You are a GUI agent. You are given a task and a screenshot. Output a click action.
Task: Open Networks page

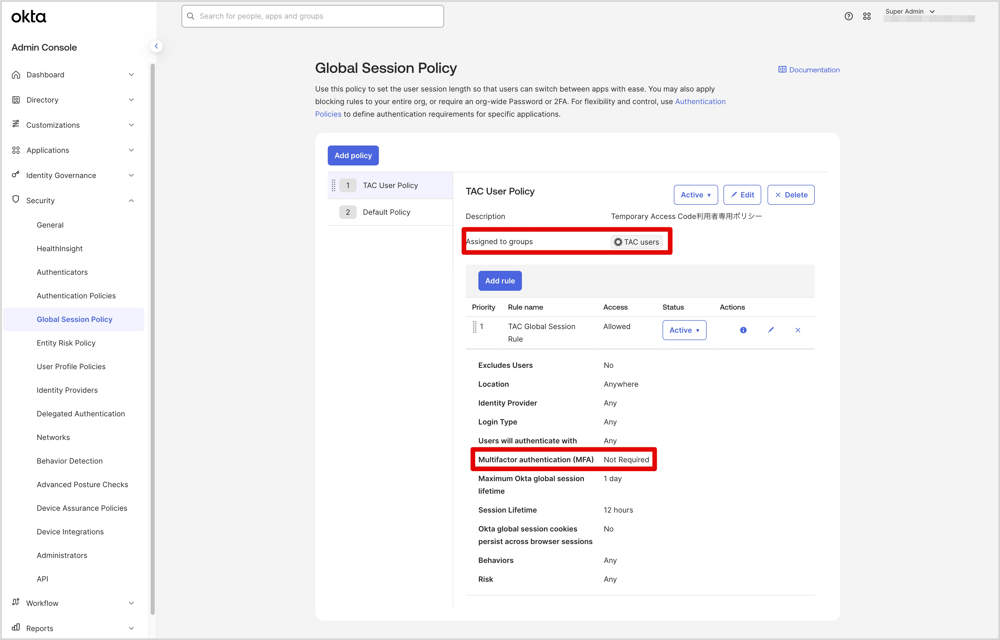click(54, 437)
